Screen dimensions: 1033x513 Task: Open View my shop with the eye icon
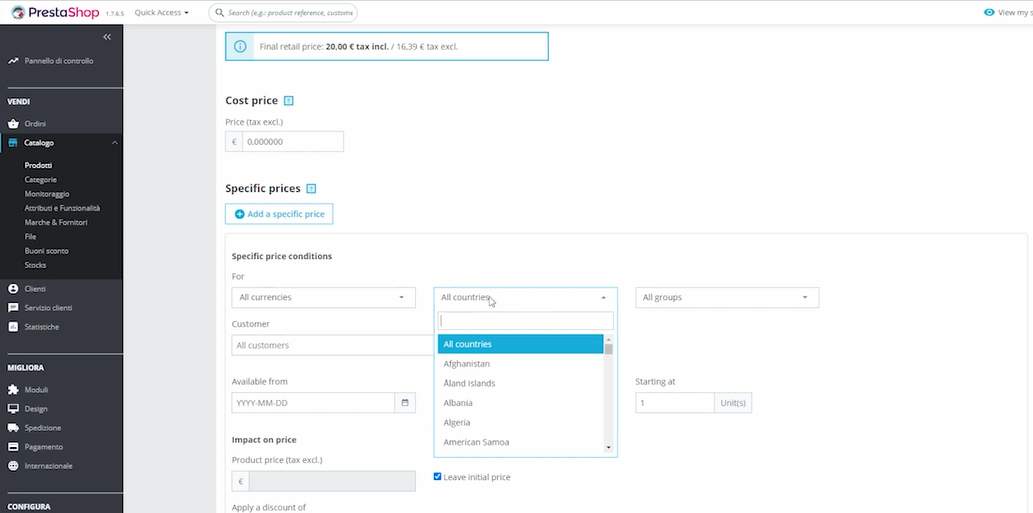coord(989,13)
